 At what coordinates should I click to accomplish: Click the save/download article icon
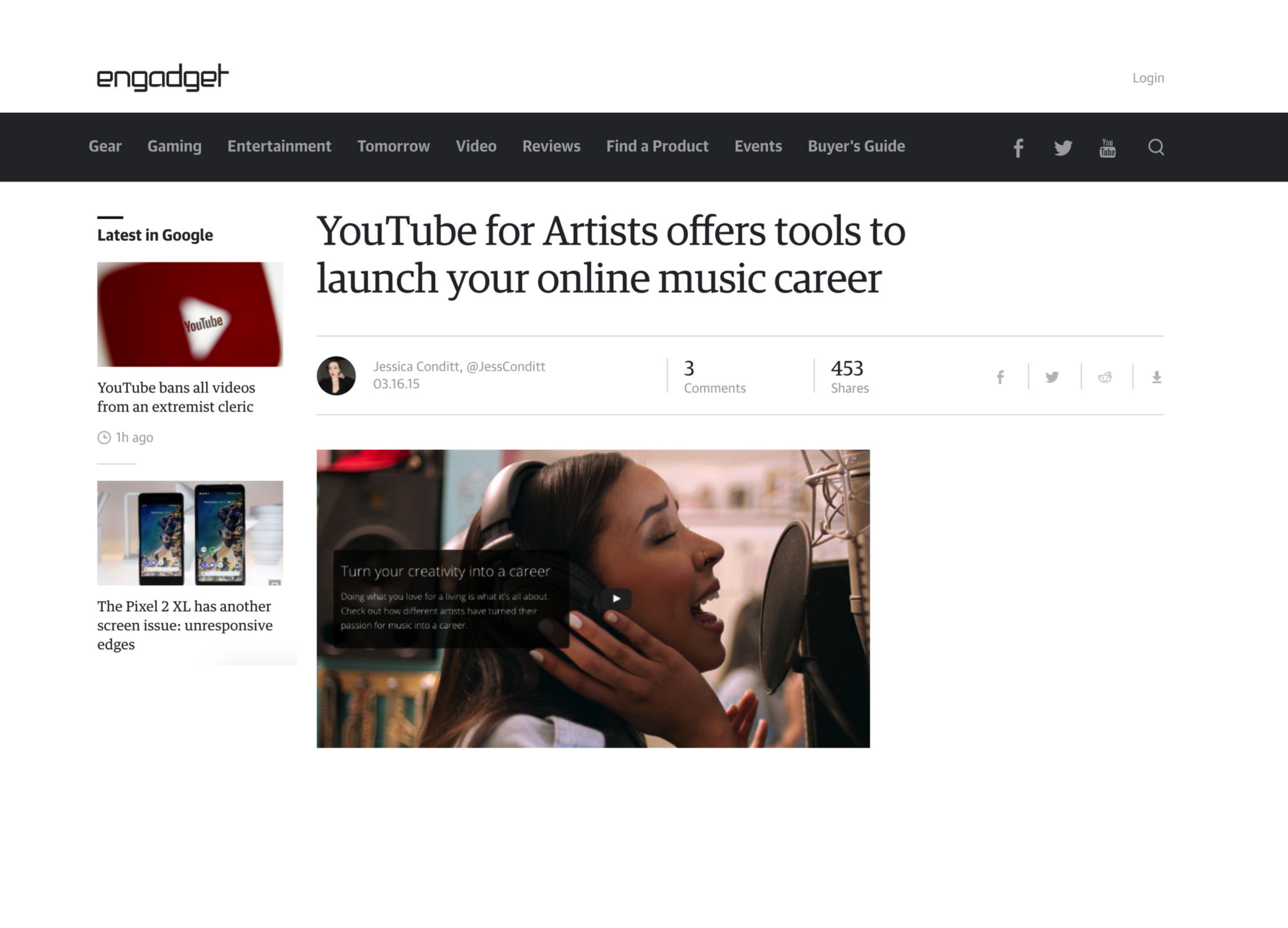pos(1156,377)
